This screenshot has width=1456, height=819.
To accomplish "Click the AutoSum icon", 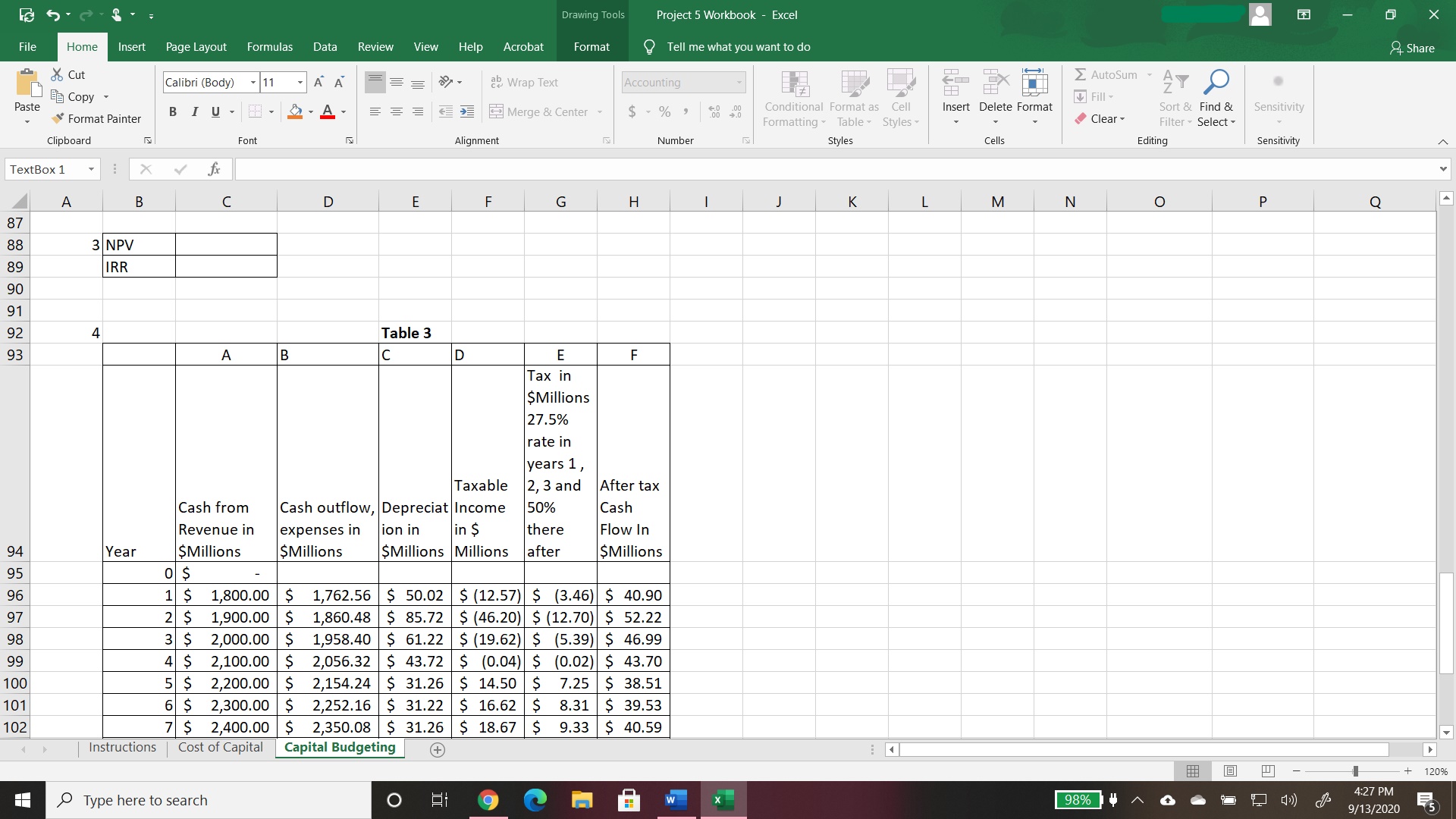I will coord(1081,74).
